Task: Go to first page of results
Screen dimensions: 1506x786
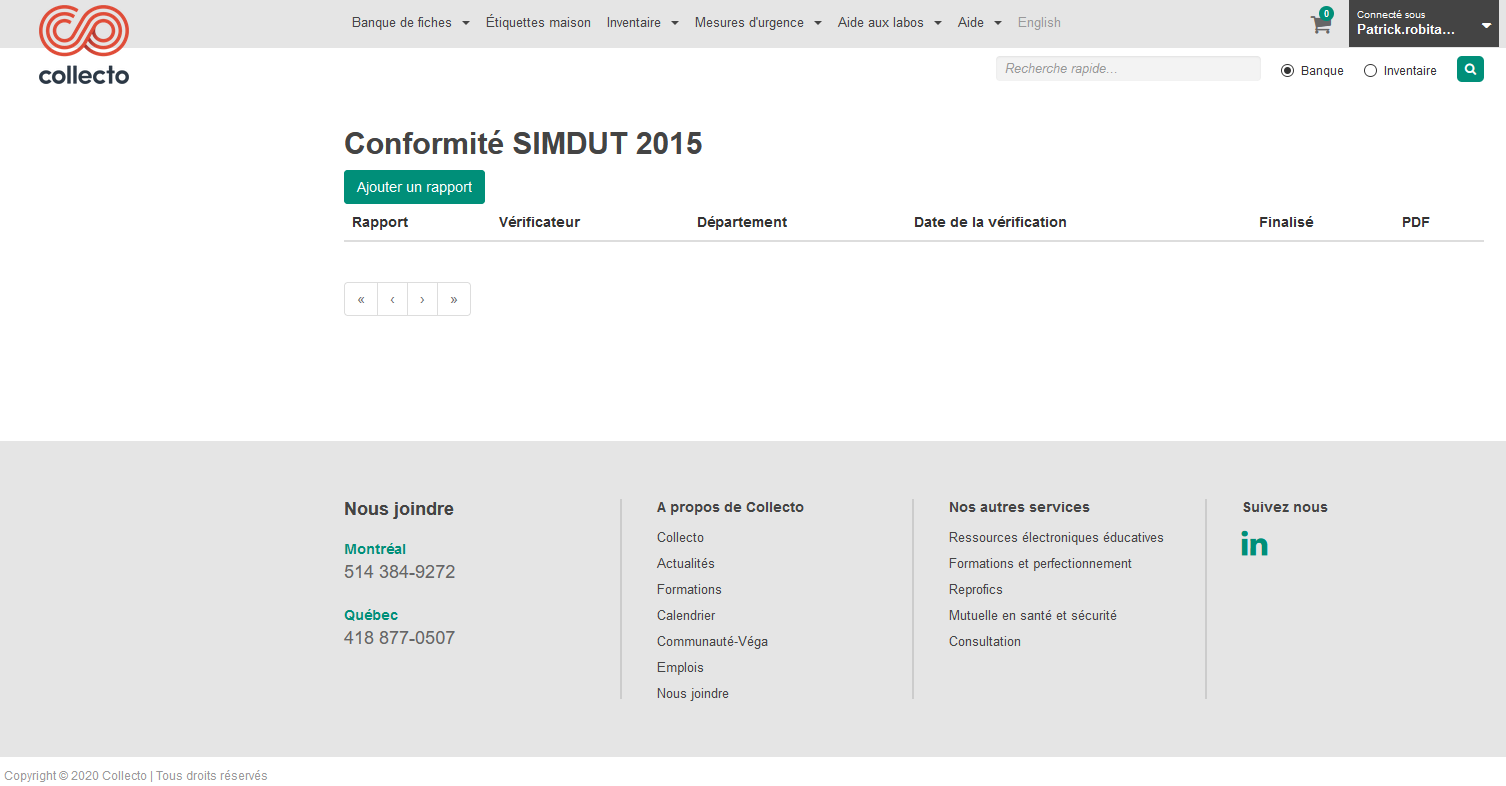Action: pyautogui.click(x=361, y=299)
